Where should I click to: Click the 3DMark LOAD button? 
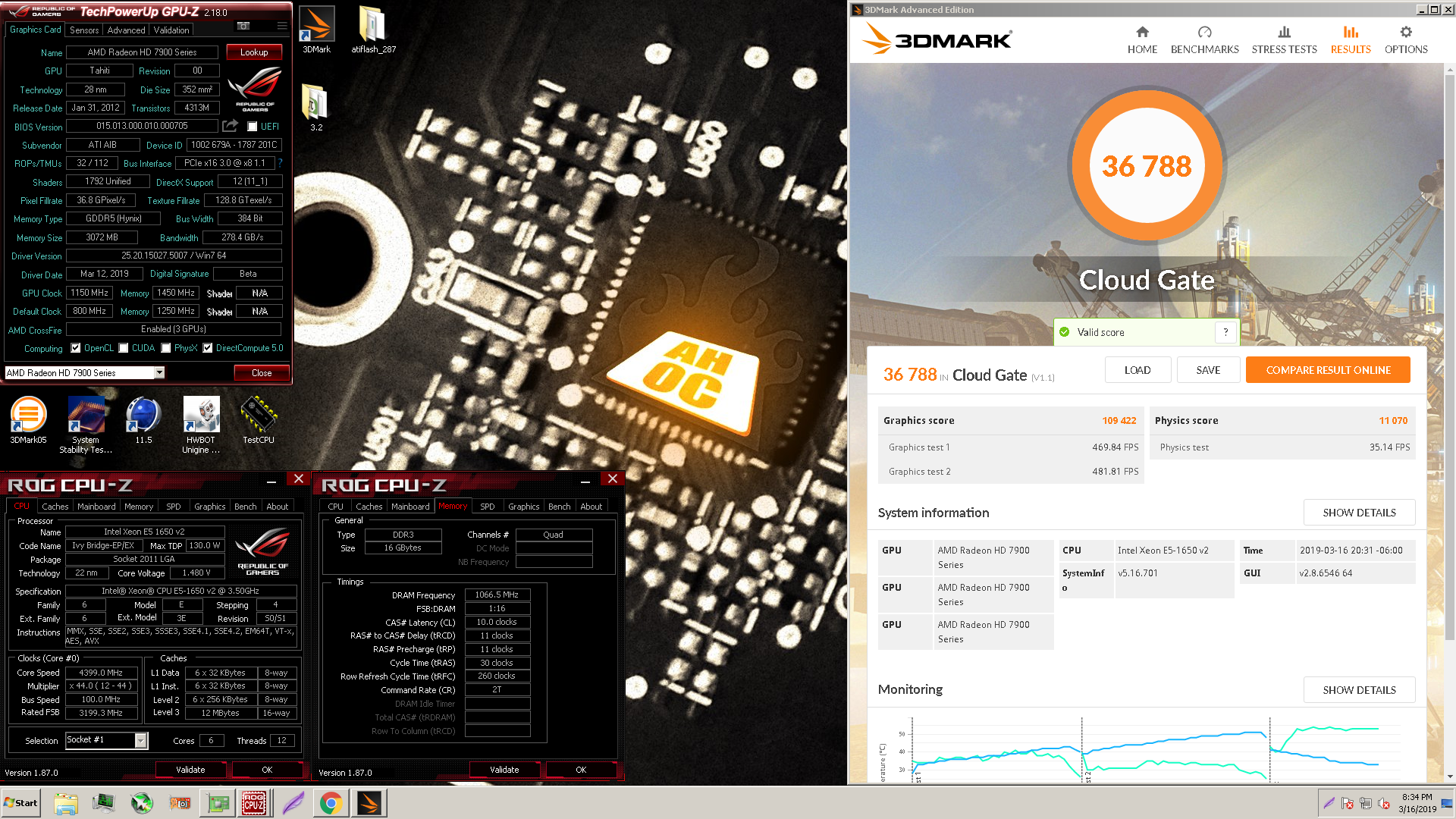[1137, 370]
